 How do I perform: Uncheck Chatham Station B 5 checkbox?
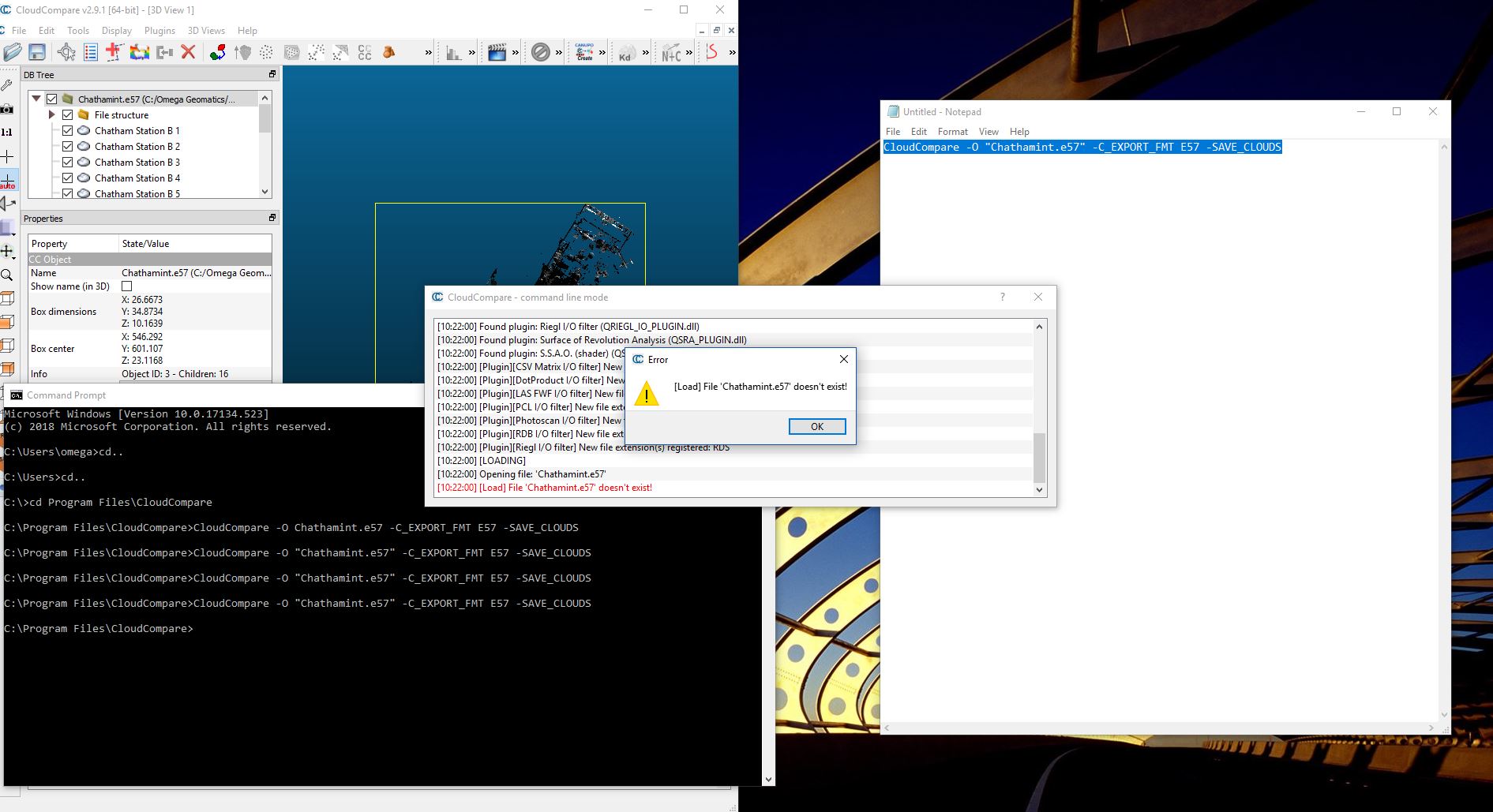pyautogui.click(x=67, y=193)
